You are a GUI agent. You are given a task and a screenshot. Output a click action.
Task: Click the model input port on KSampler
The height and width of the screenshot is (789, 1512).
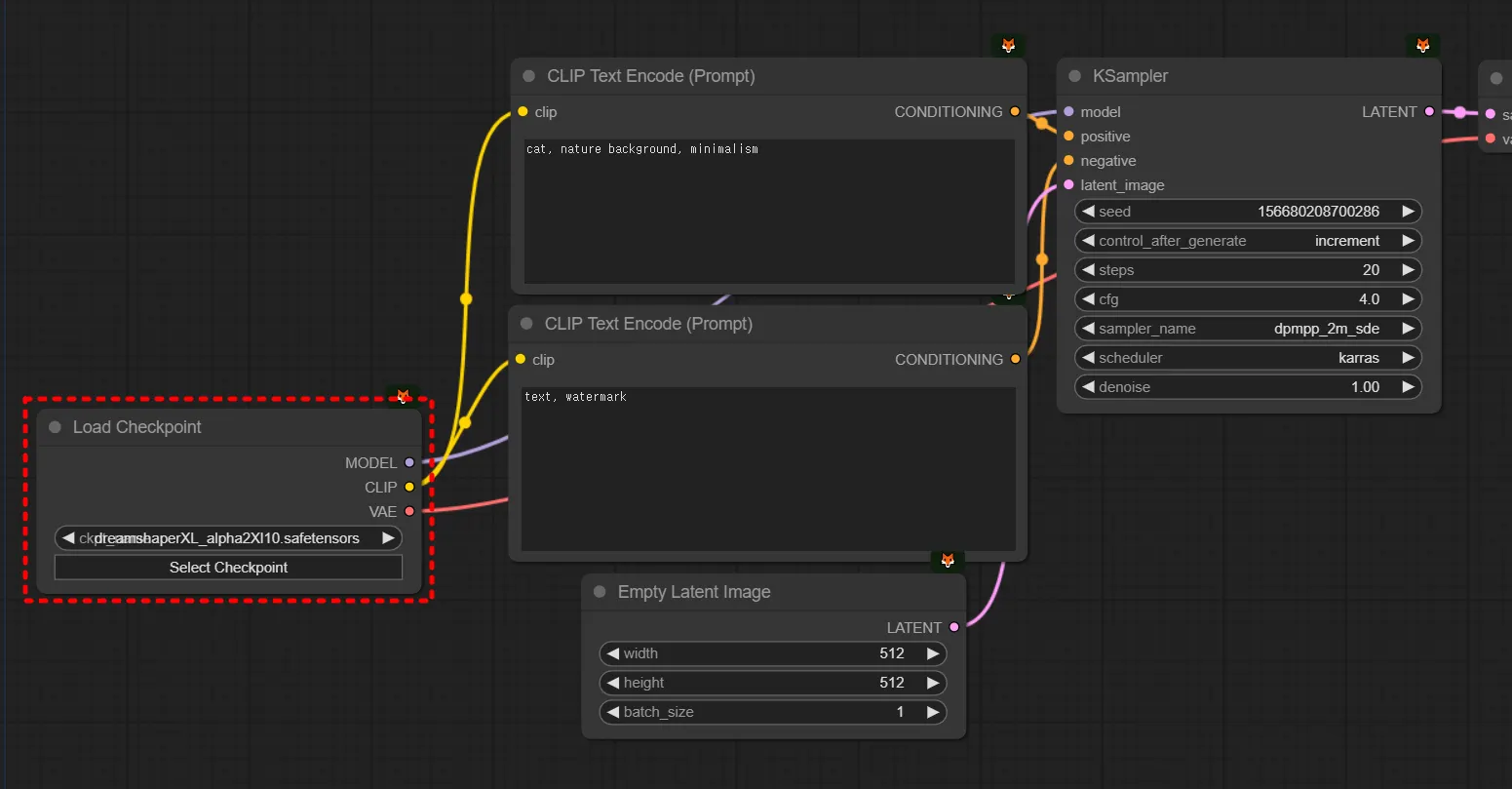tap(1069, 112)
